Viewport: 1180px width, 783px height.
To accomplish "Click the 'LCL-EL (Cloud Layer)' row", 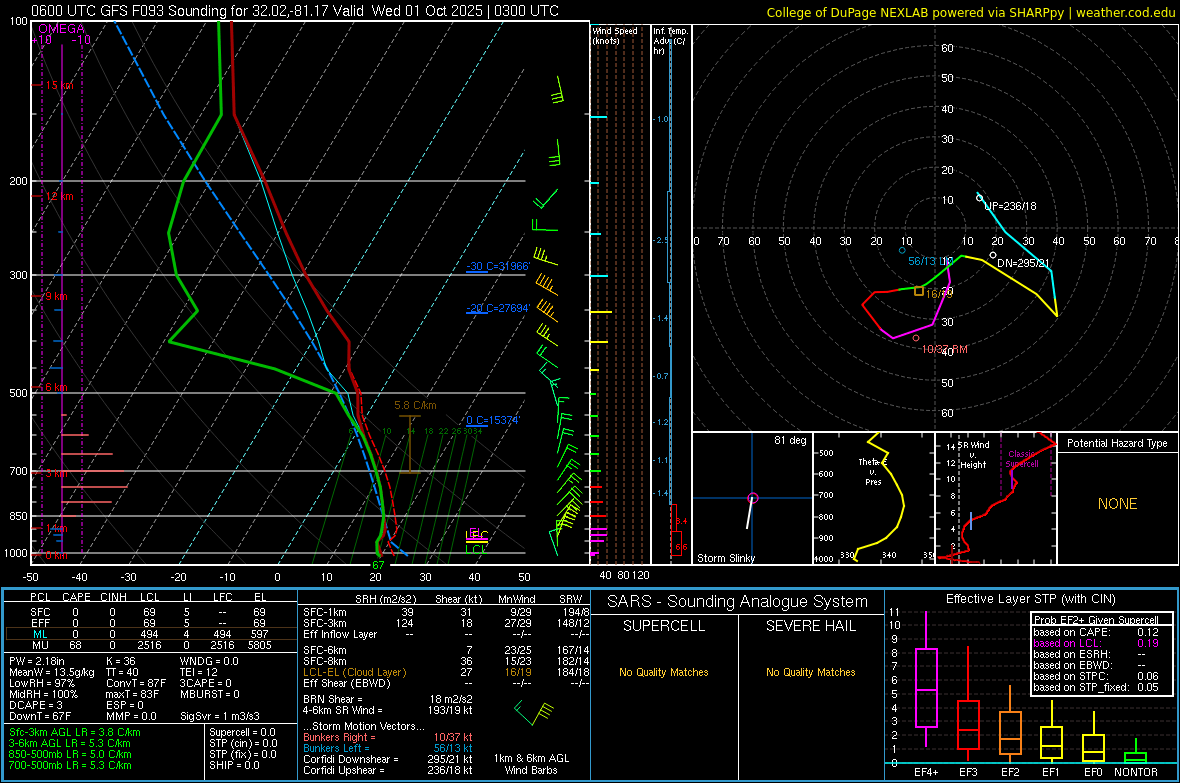I will coord(446,672).
